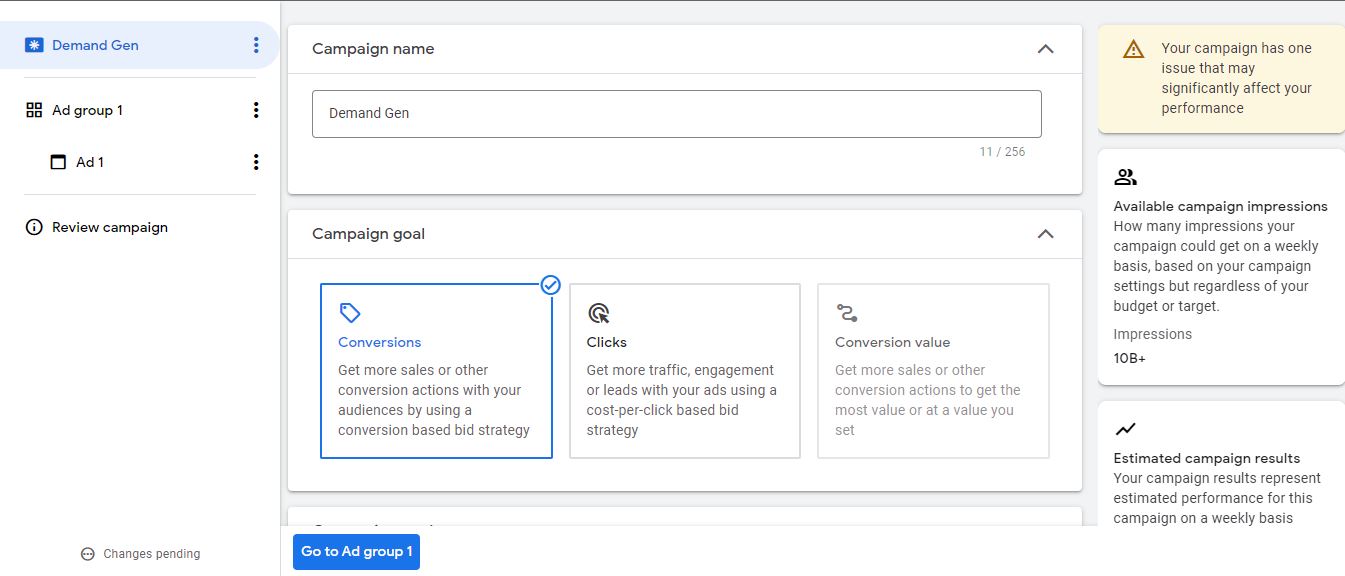1345x576 pixels.
Task: Open the Review campaign page
Action: pos(109,227)
